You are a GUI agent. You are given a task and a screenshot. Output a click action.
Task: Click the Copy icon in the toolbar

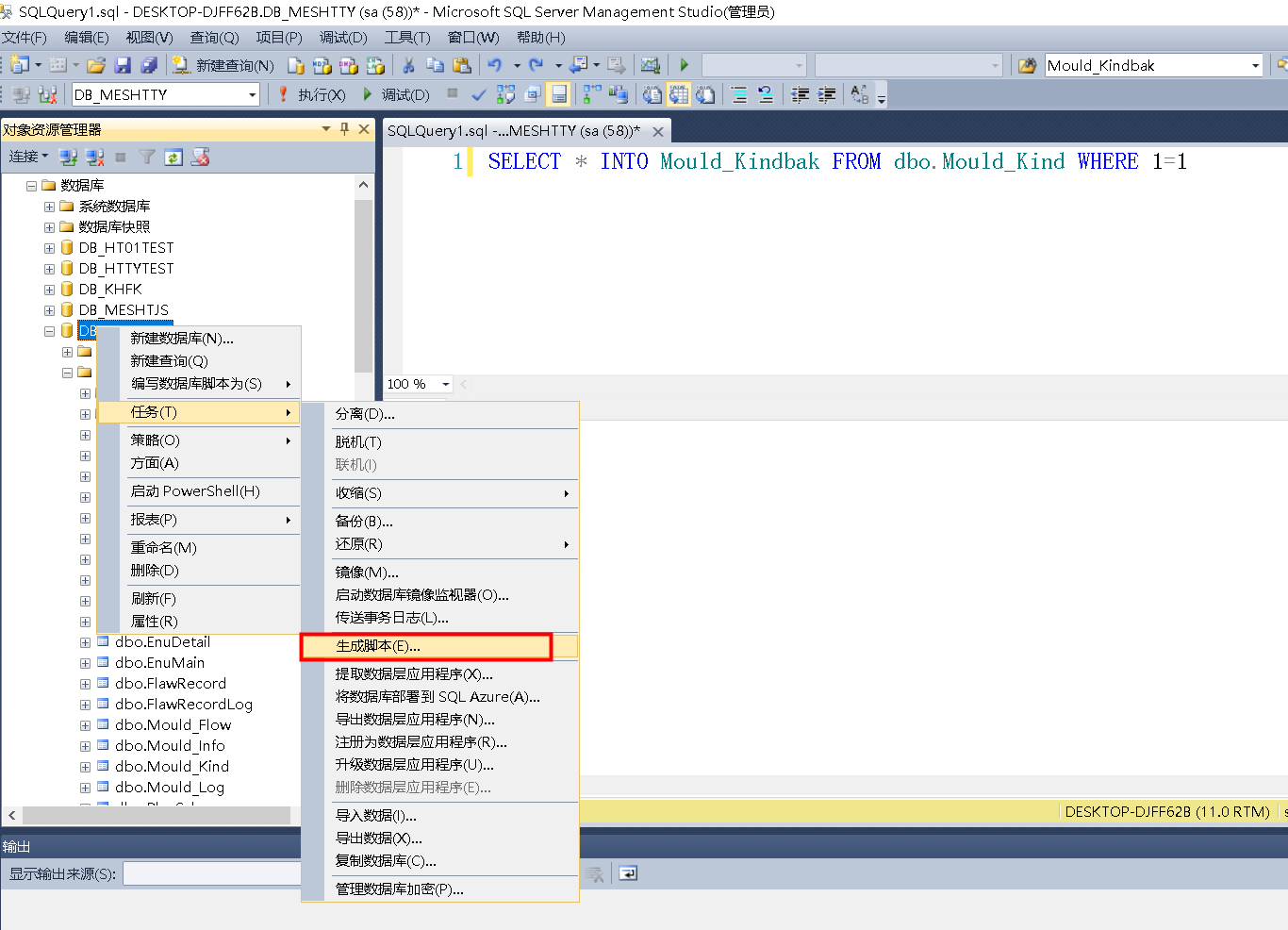coord(435,65)
